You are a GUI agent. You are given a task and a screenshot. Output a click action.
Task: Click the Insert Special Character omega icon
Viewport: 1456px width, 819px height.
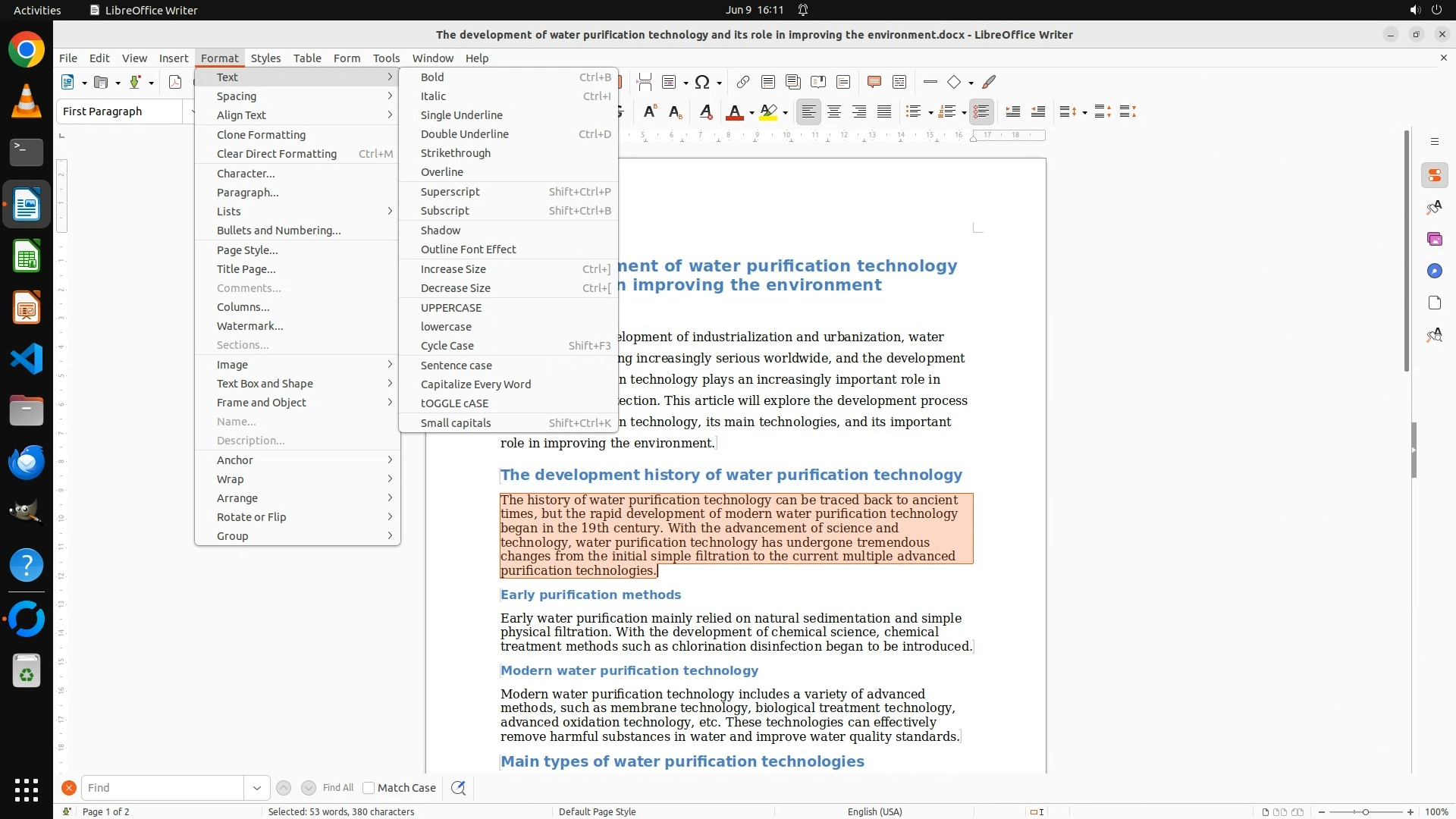click(x=702, y=82)
